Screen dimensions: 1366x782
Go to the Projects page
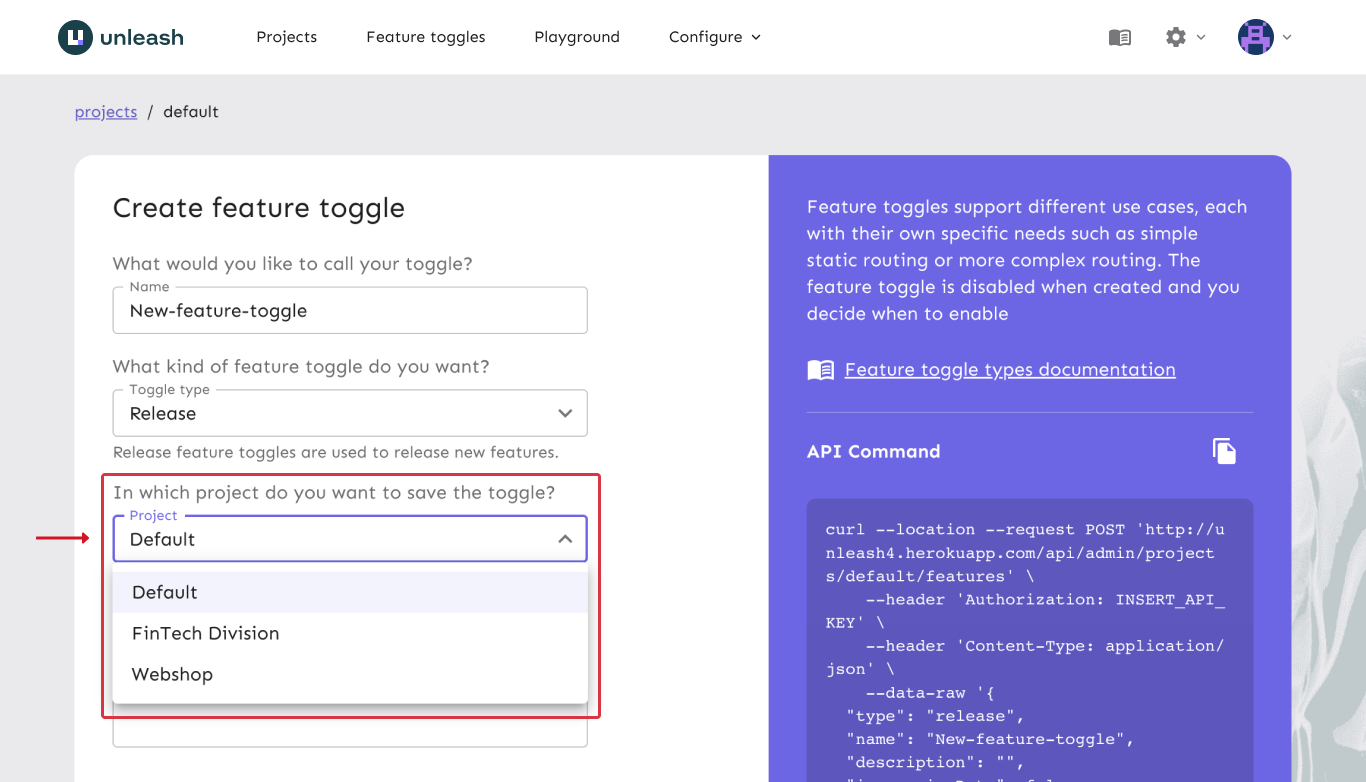pyautogui.click(x=286, y=37)
